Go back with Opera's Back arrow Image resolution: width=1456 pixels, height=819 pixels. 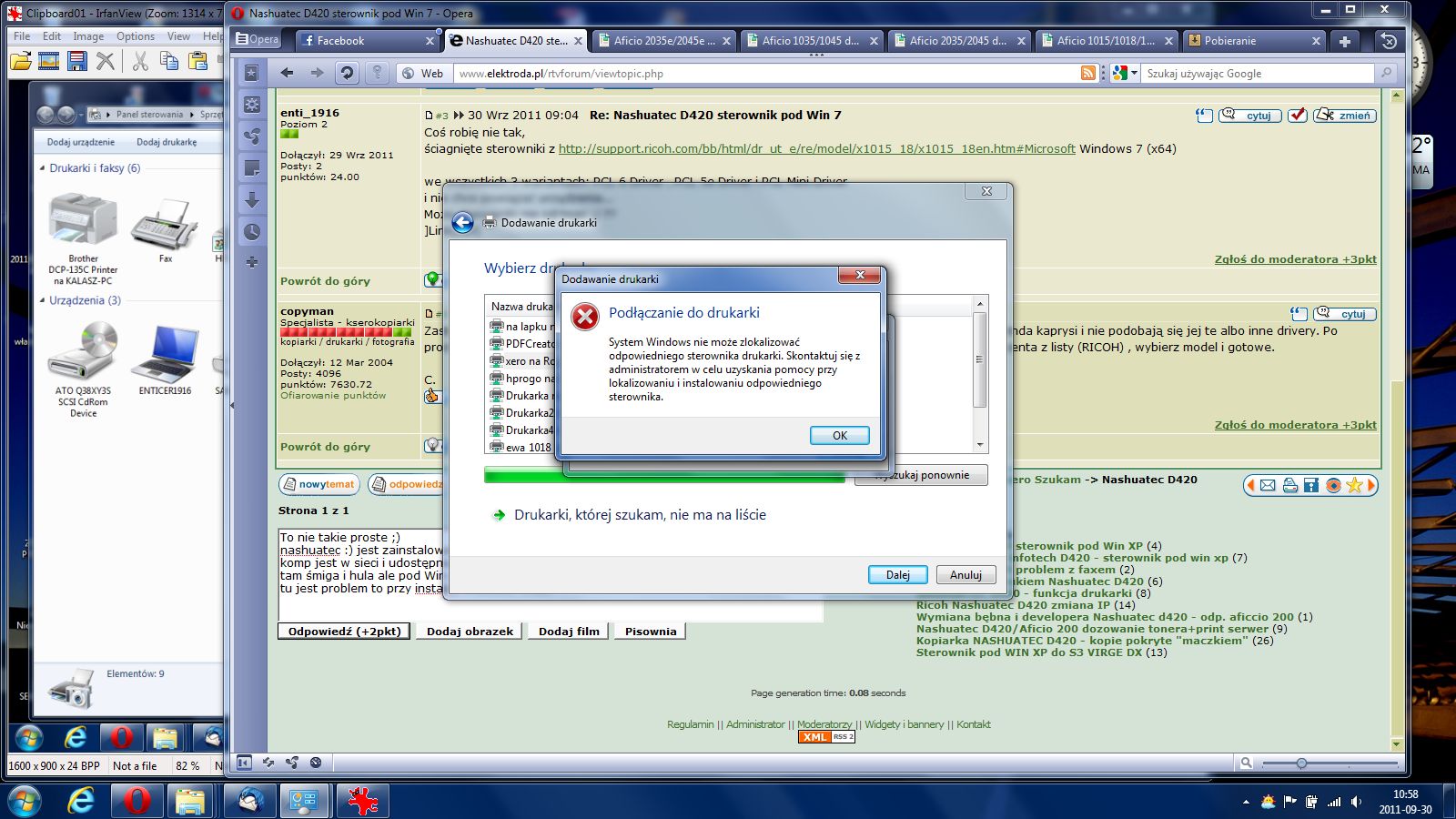pos(288,73)
